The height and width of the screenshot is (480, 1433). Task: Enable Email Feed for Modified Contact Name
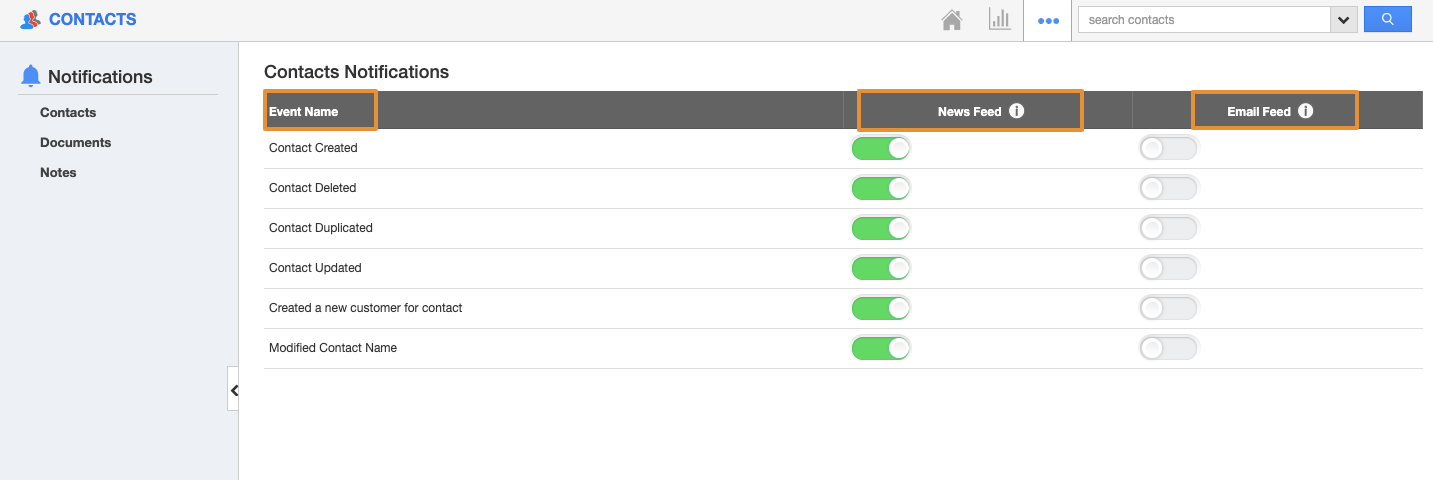pos(1168,348)
